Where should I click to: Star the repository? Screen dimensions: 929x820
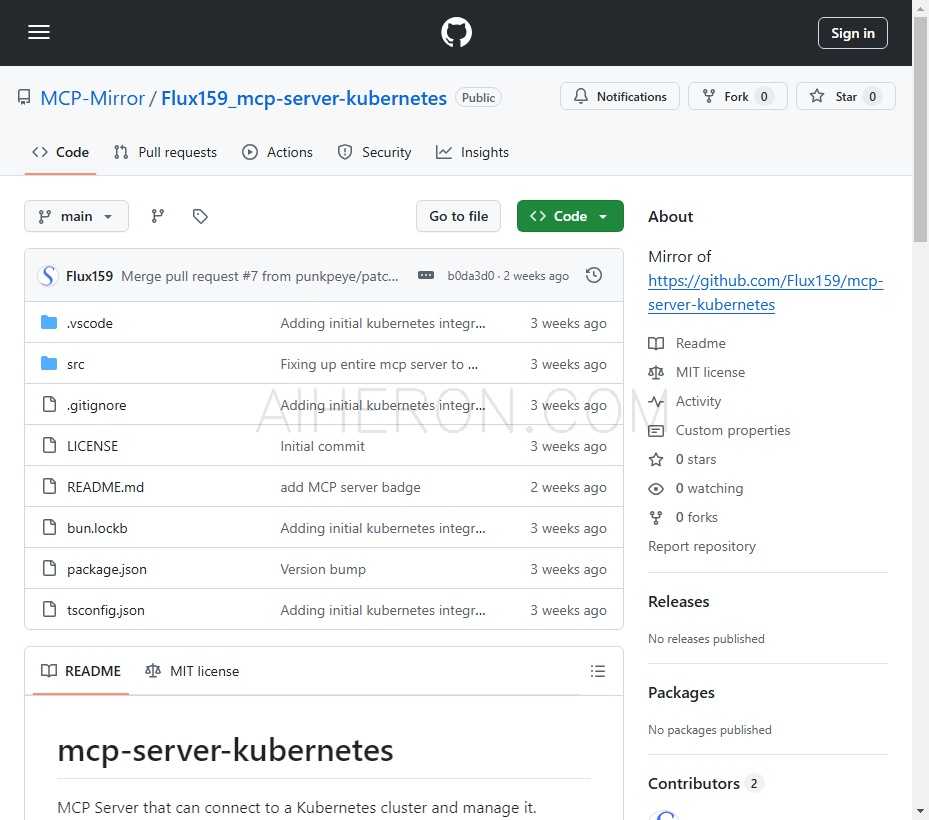click(846, 96)
